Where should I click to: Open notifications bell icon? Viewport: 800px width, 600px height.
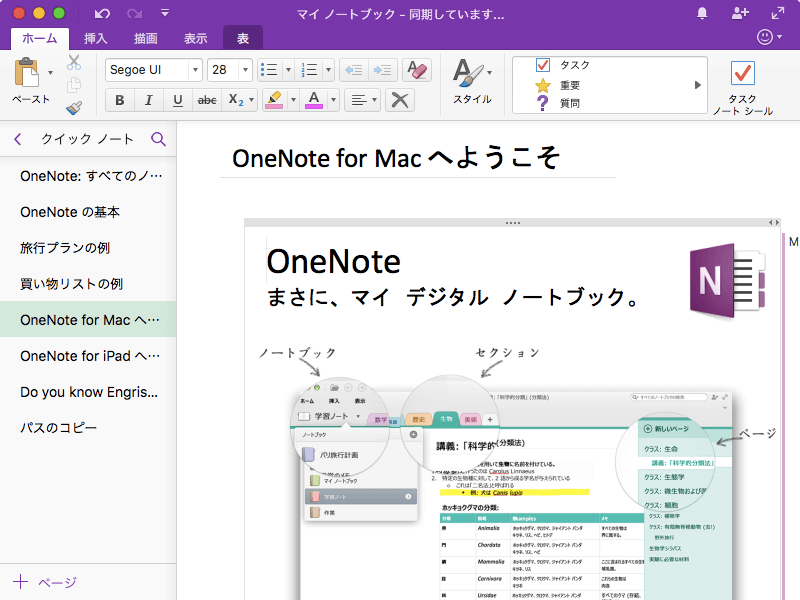[x=702, y=14]
